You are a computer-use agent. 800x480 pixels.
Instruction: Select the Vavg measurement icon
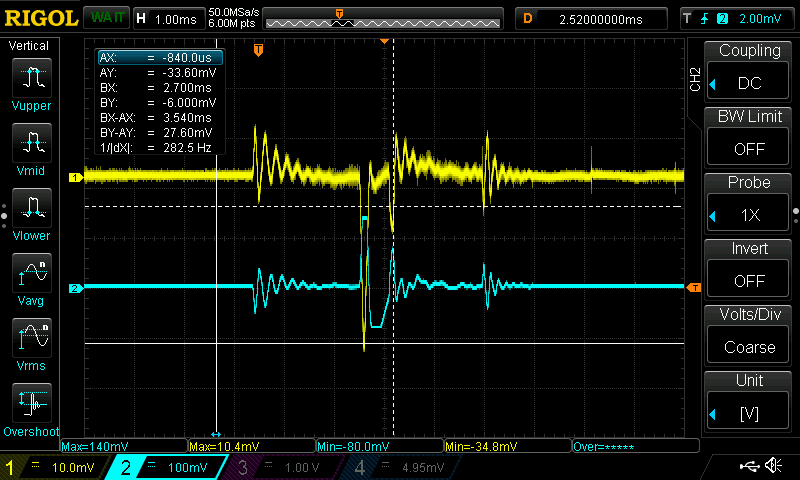pos(32,272)
